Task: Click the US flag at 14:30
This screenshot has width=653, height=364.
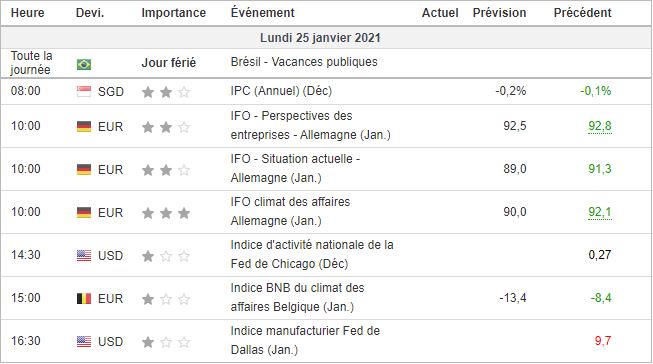Action: [x=84, y=255]
